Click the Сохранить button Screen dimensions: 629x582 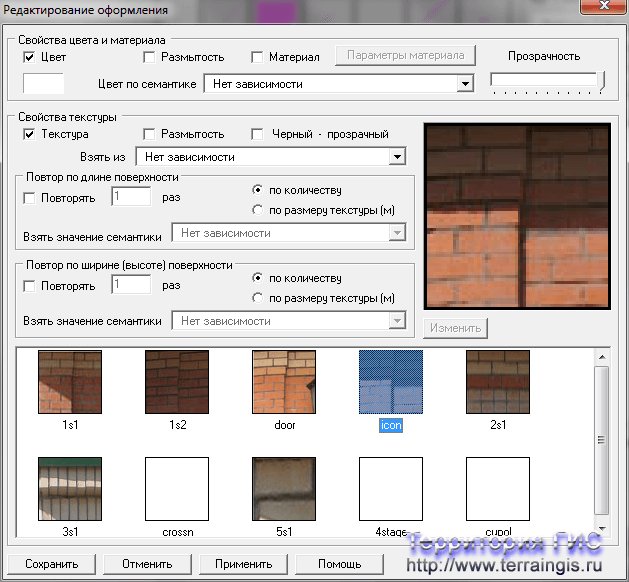50,564
